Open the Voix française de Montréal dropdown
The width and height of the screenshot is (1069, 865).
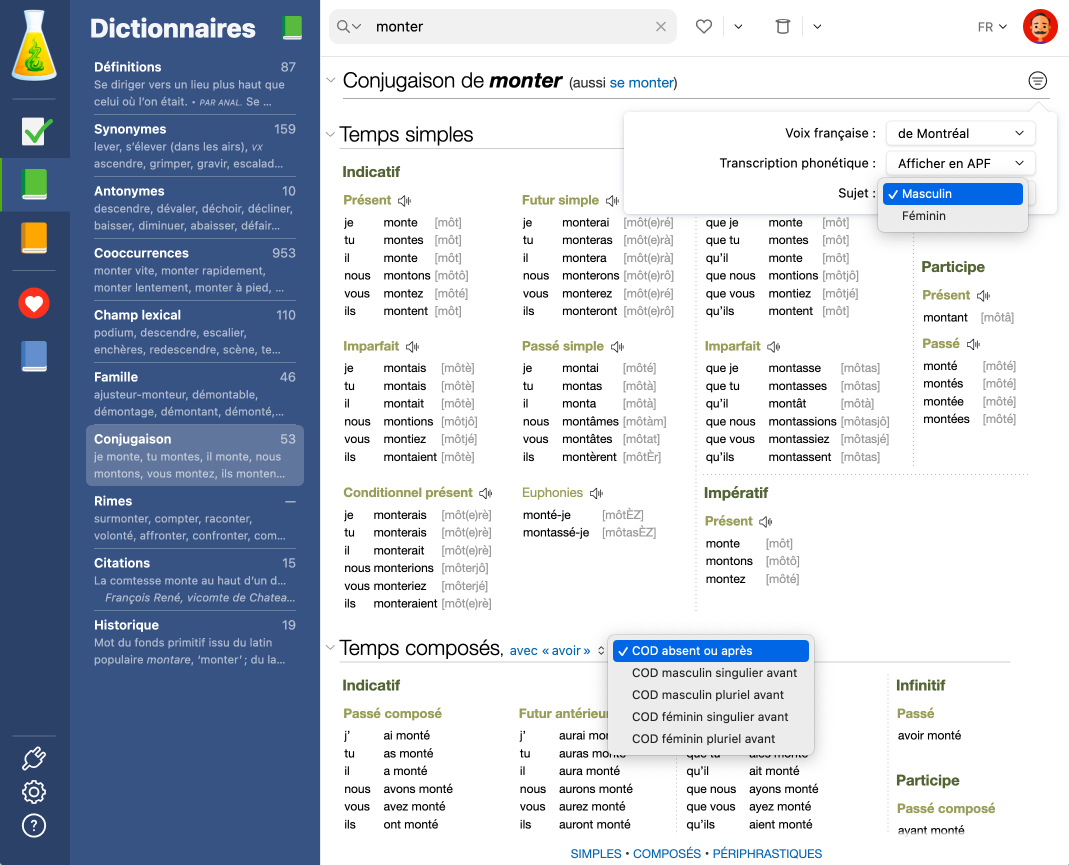(960, 132)
